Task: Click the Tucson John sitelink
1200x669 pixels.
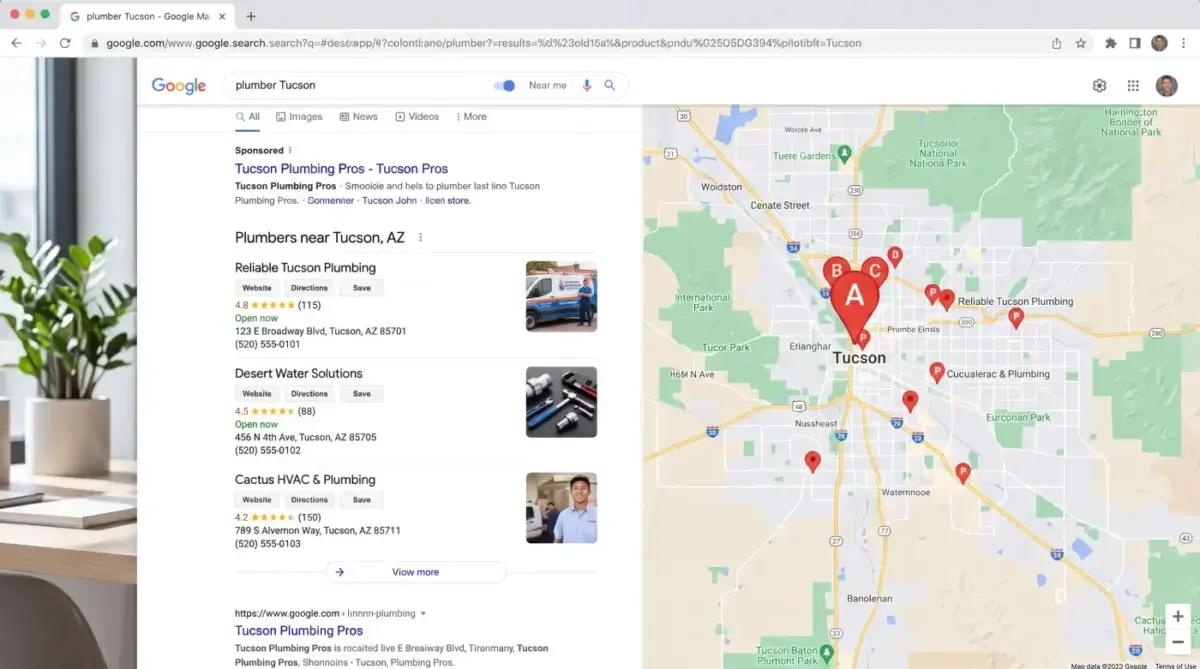Action: click(389, 201)
